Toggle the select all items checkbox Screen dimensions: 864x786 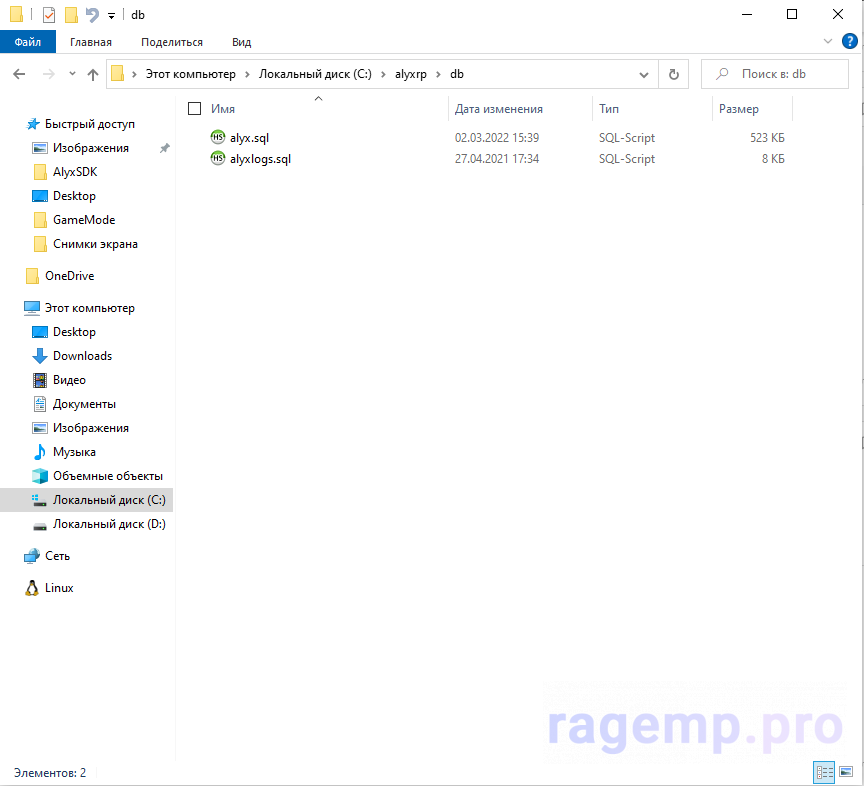point(194,109)
